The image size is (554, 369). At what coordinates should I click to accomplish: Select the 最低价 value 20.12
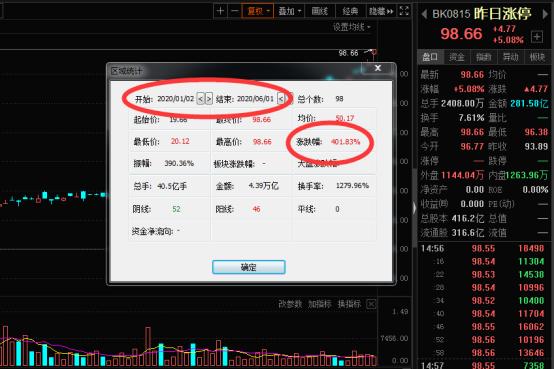click(x=180, y=141)
